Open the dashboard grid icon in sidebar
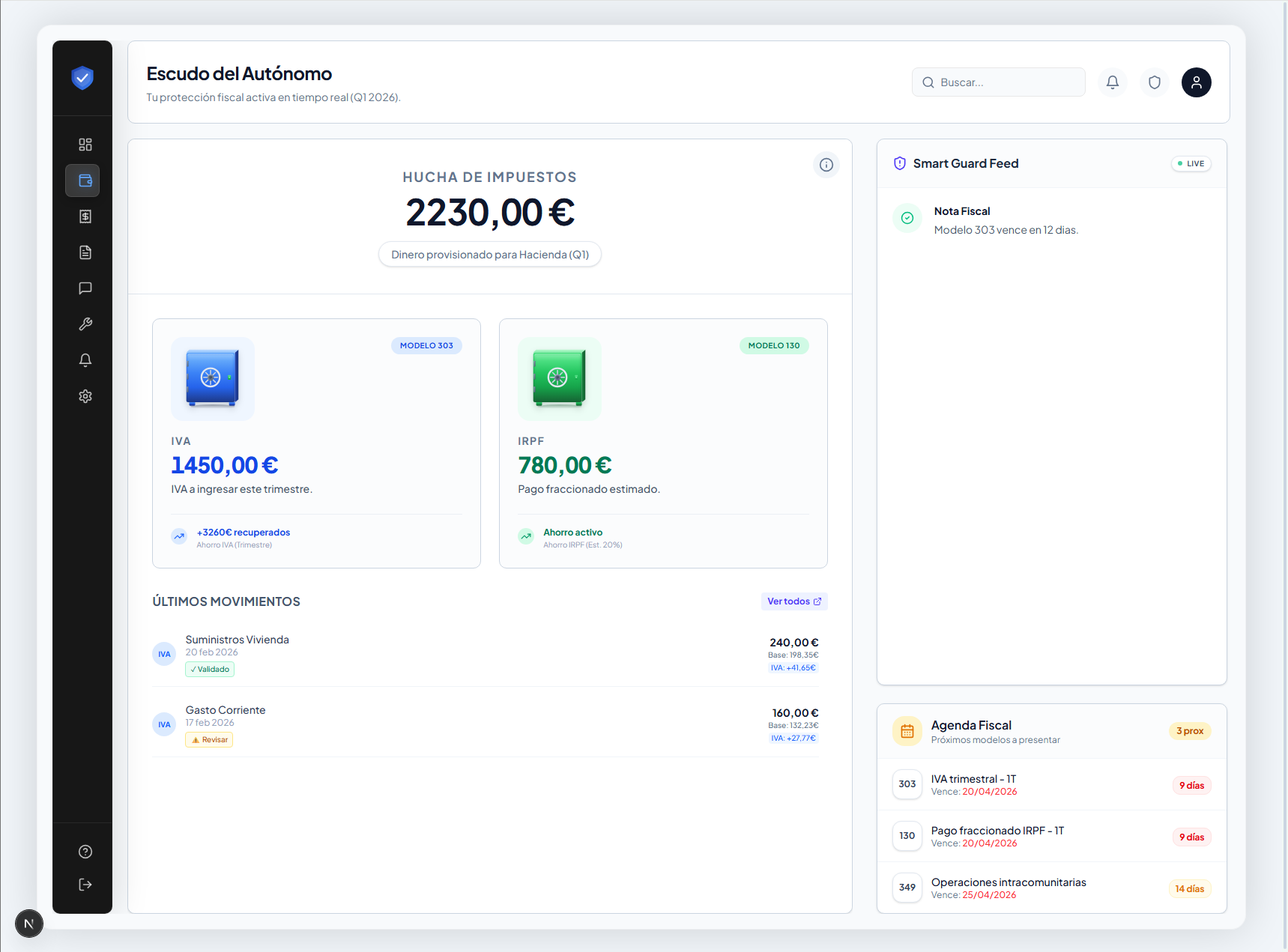This screenshot has width=1288, height=952. (85, 145)
